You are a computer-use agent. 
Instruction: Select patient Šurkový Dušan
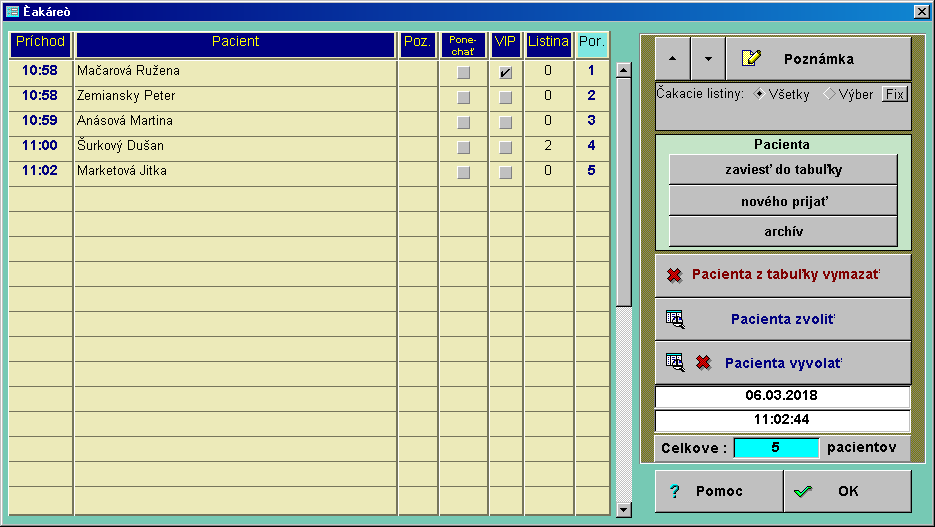click(236, 146)
